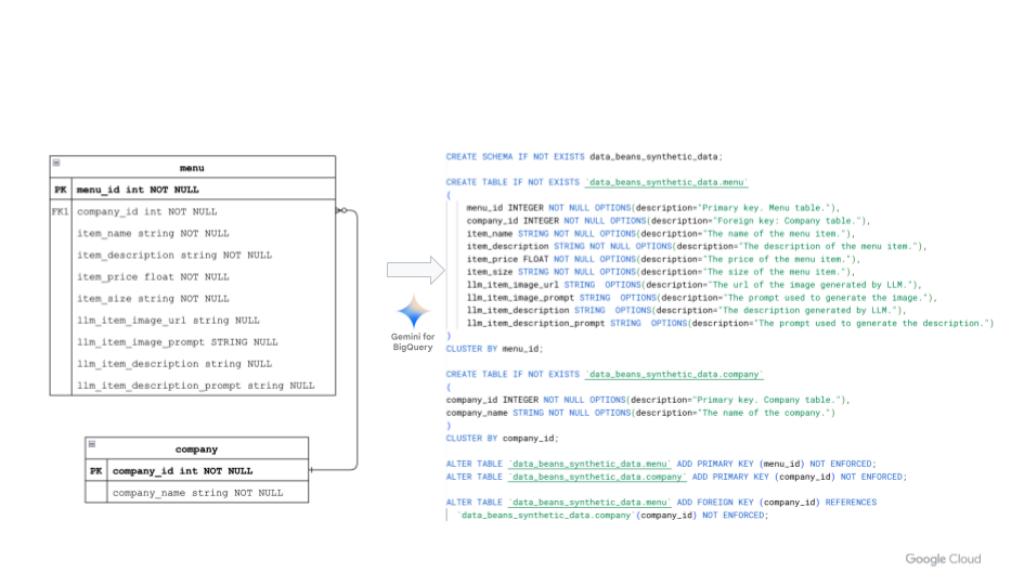Click the large right-pointing arrow shape

415,270
